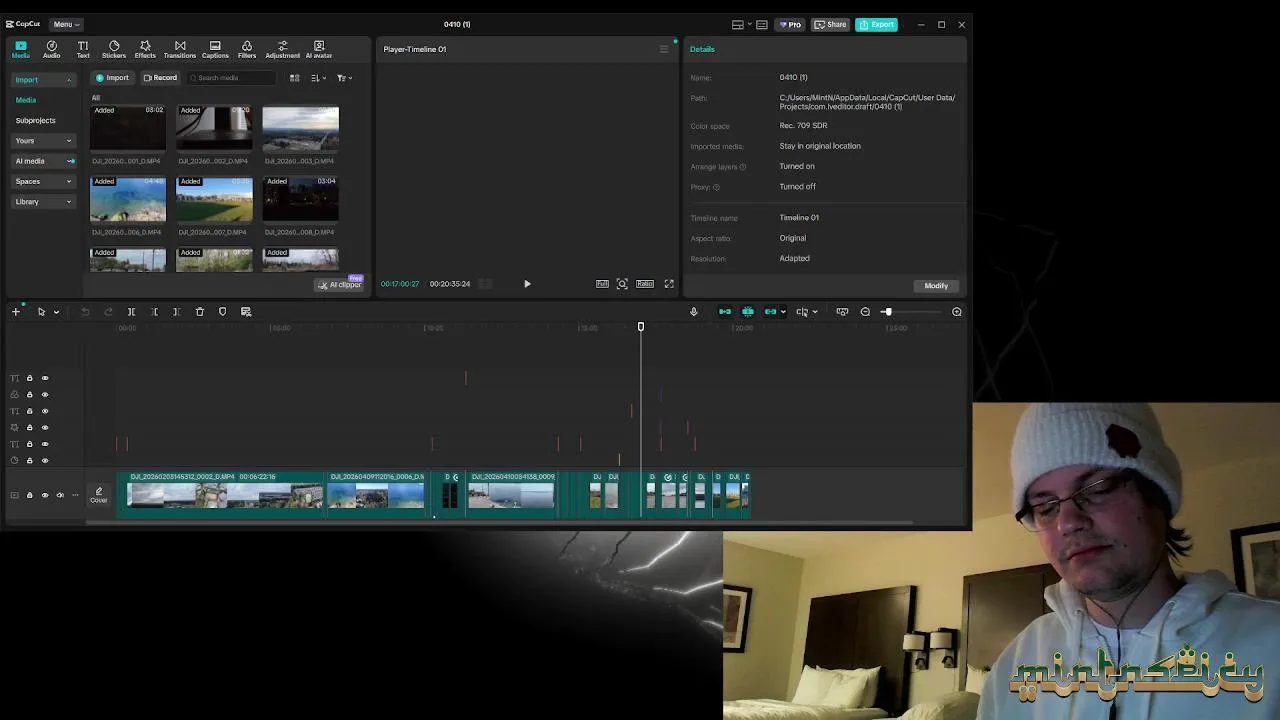
Task: Expand the AI media section
Action: (x=70, y=161)
